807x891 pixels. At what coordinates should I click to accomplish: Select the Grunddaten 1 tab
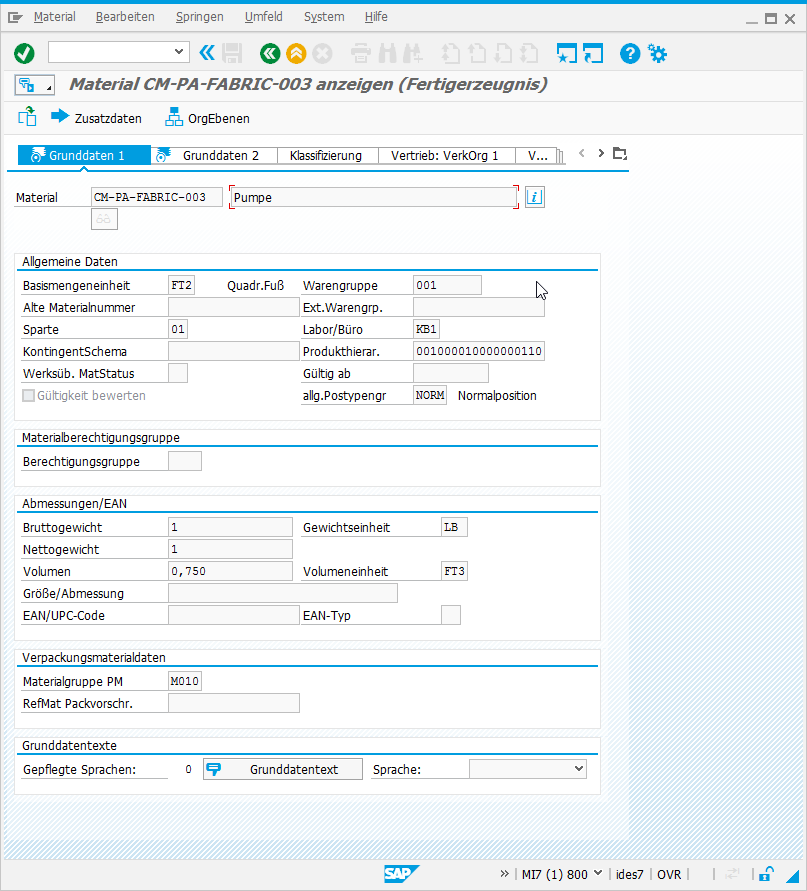(x=84, y=155)
